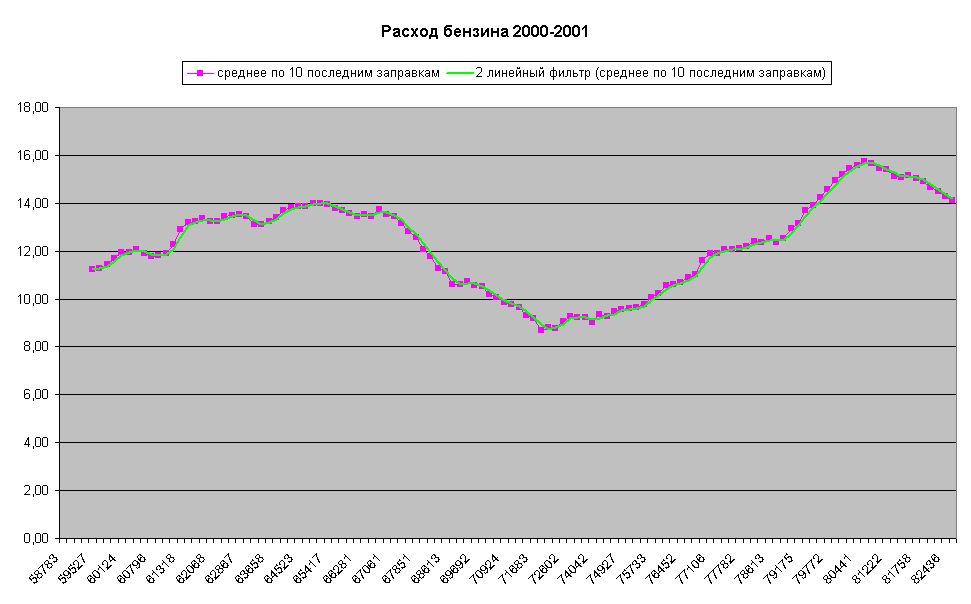
Task: Click the chart title "Расход бензина 2000-2001"
Action: [485, 31]
